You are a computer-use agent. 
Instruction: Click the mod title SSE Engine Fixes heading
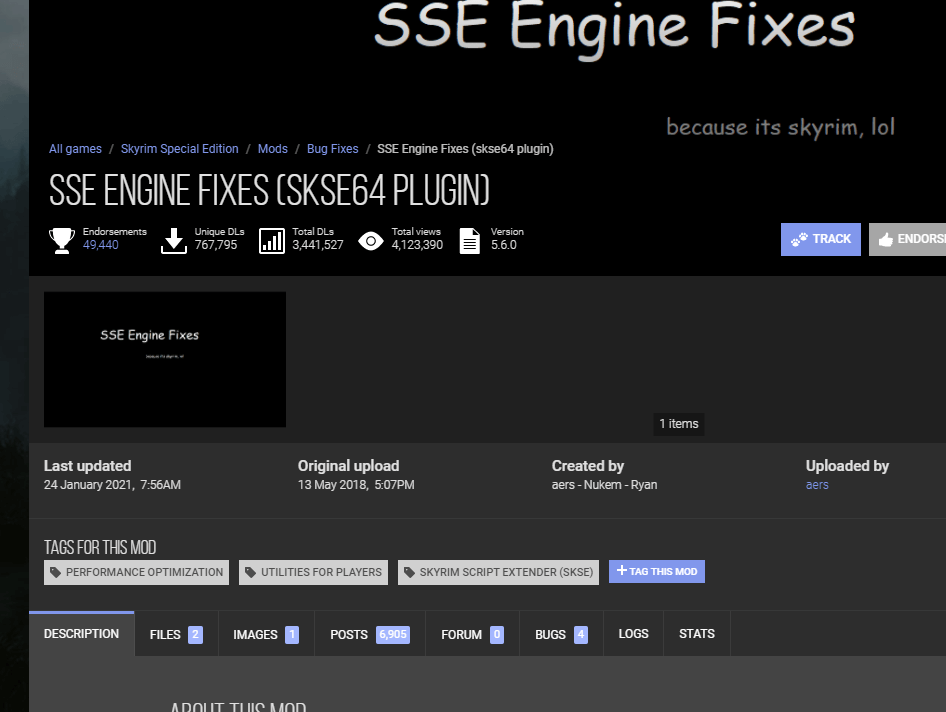pos(269,190)
